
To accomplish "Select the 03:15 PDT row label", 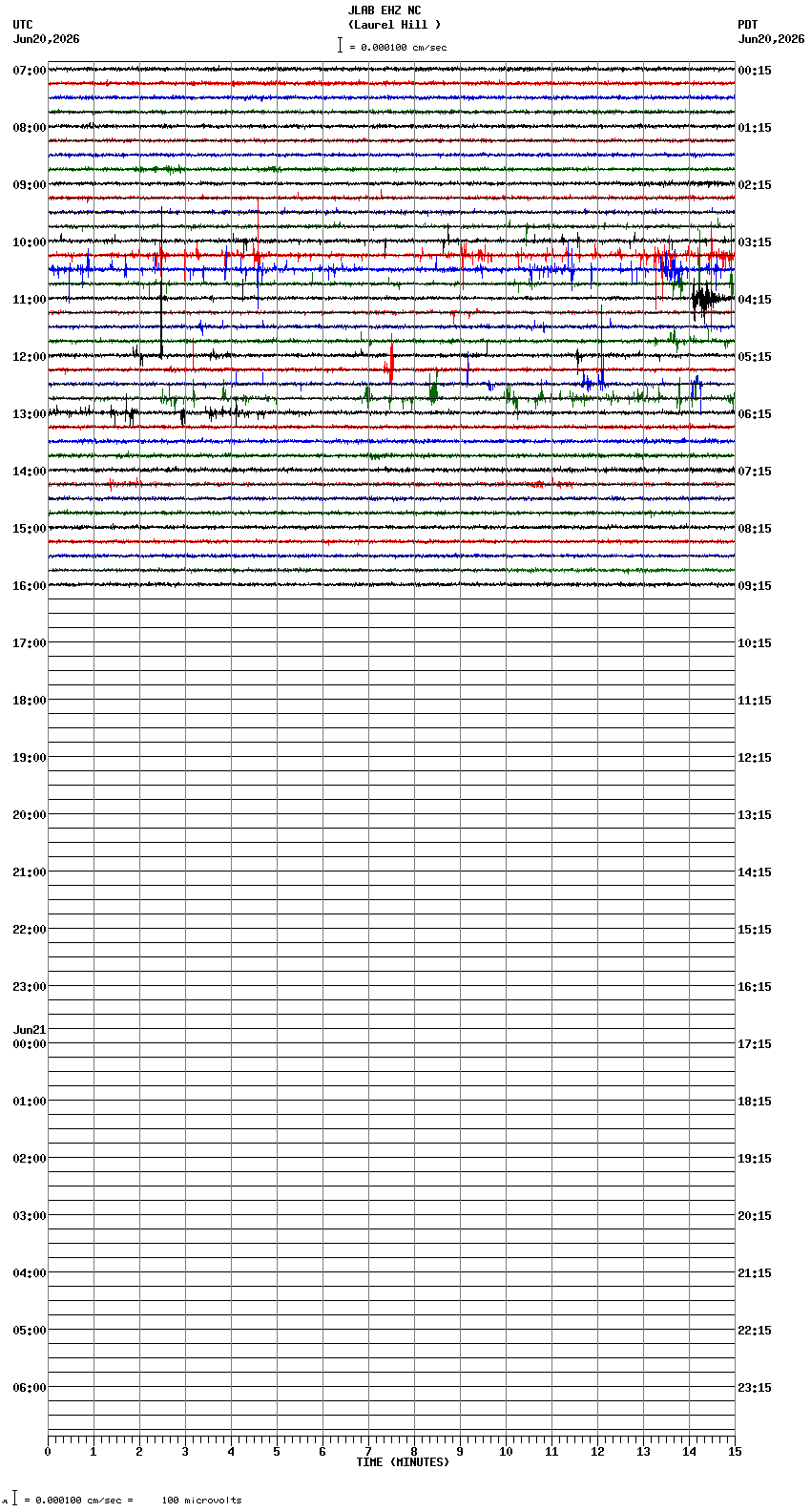I will [755, 242].
